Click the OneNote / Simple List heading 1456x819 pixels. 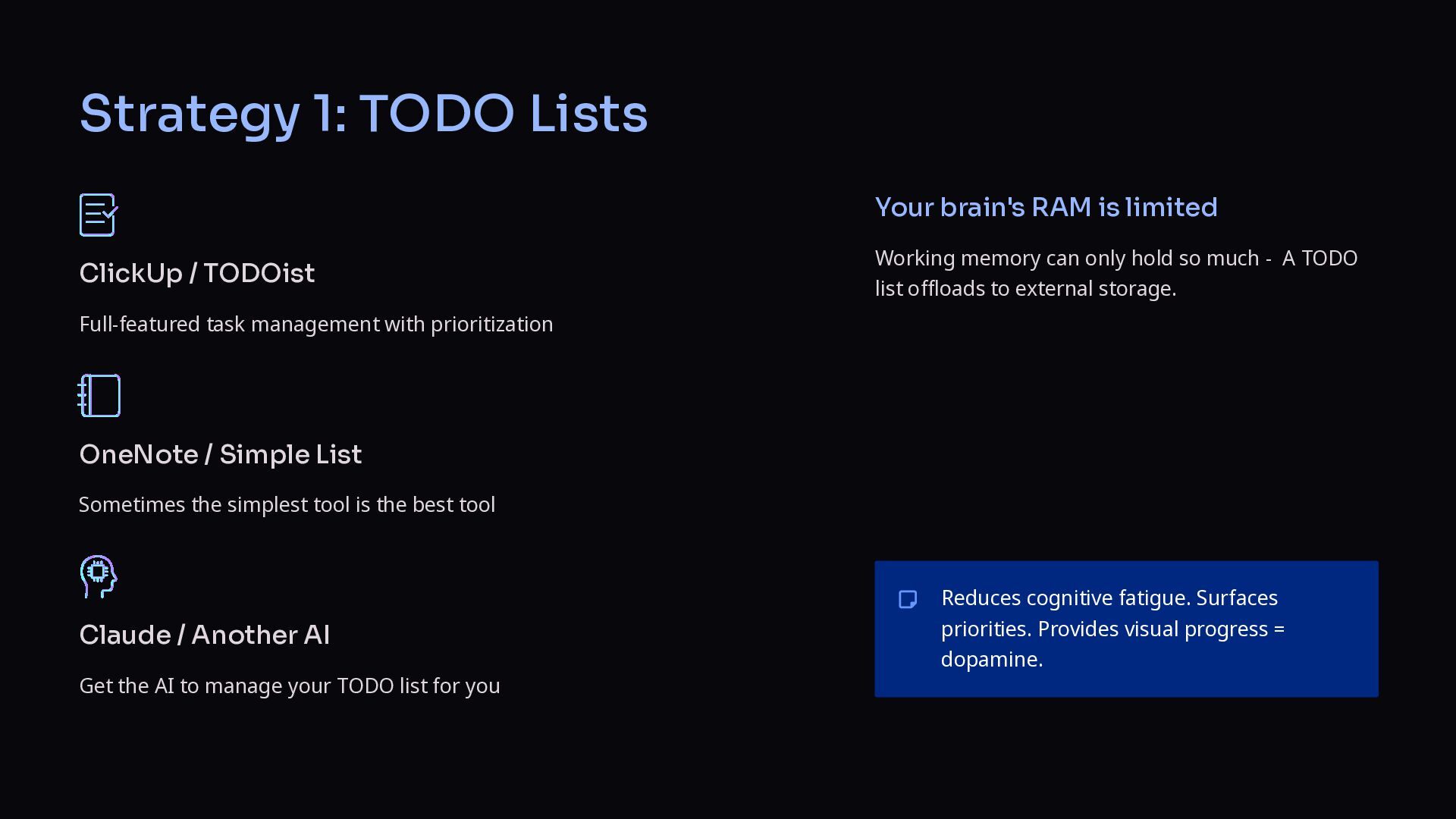[220, 454]
